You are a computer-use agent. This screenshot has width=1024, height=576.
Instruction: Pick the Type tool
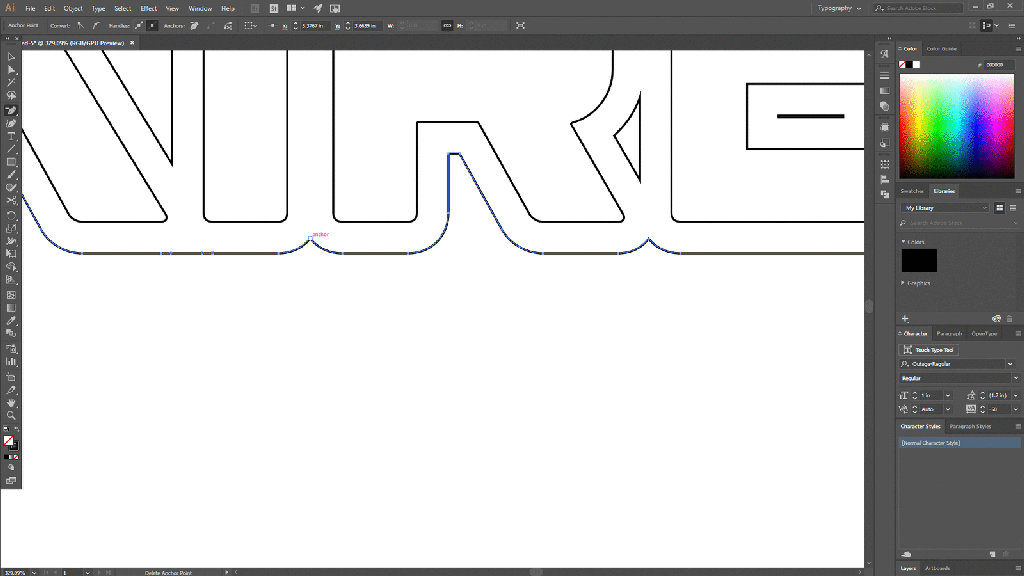pos(11,136)
